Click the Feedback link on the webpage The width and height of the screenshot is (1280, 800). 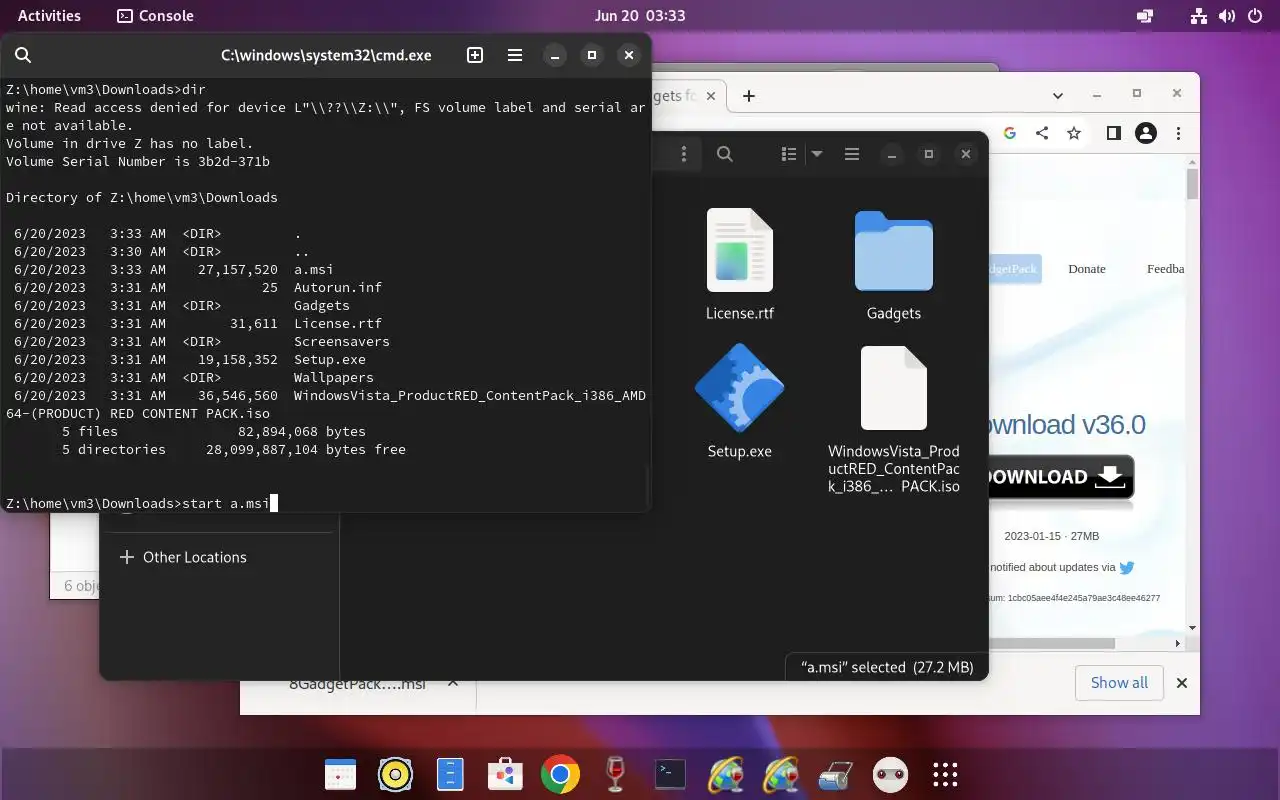point(1165,269)
